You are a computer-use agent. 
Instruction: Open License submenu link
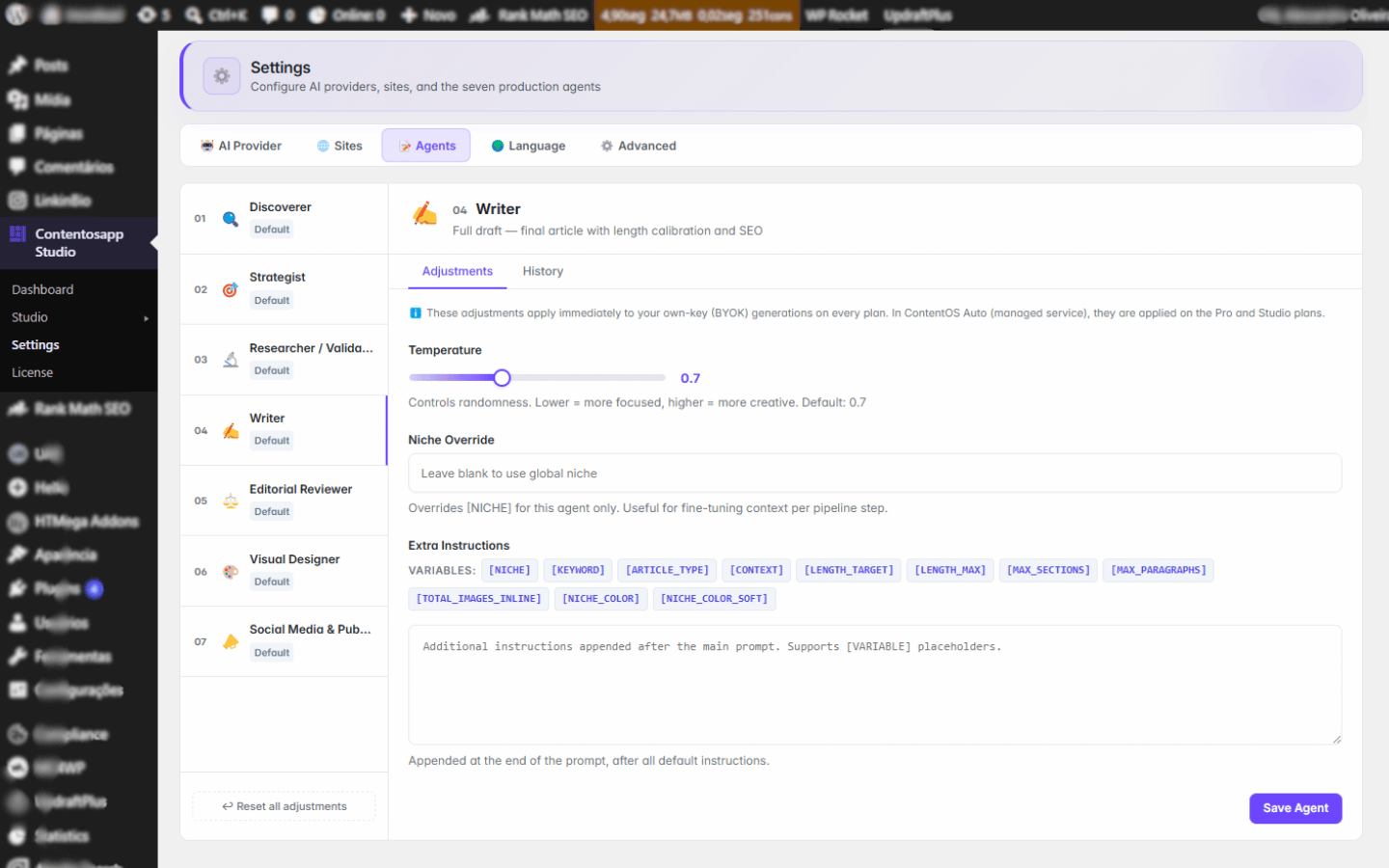[32, 372]
